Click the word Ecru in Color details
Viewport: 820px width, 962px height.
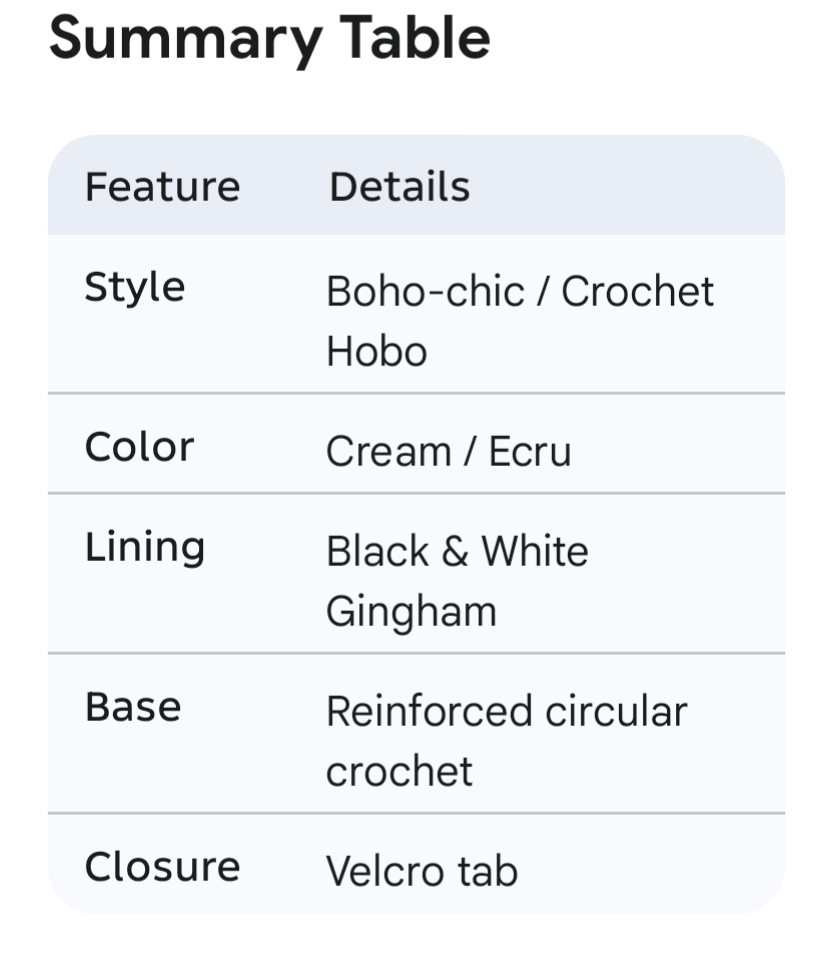click(529, 452)
